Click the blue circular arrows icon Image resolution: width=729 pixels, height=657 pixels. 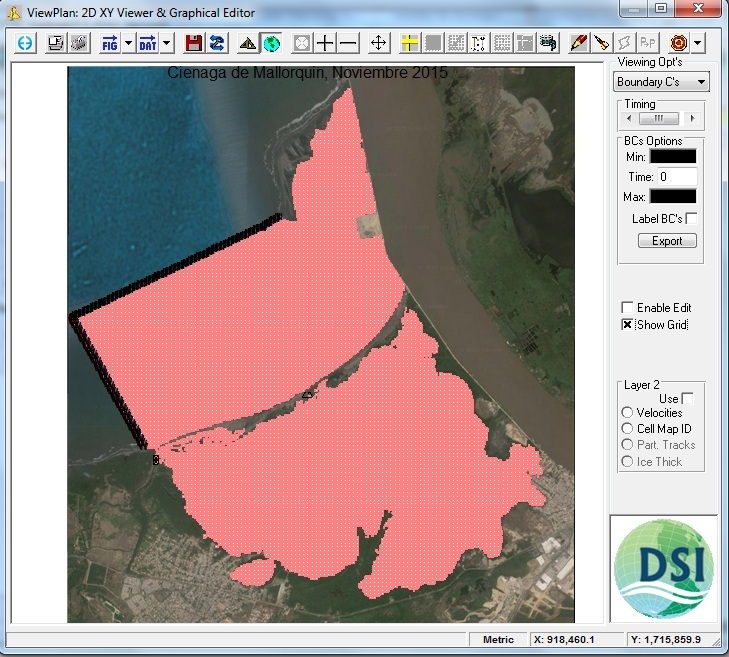tap(25, 43)
